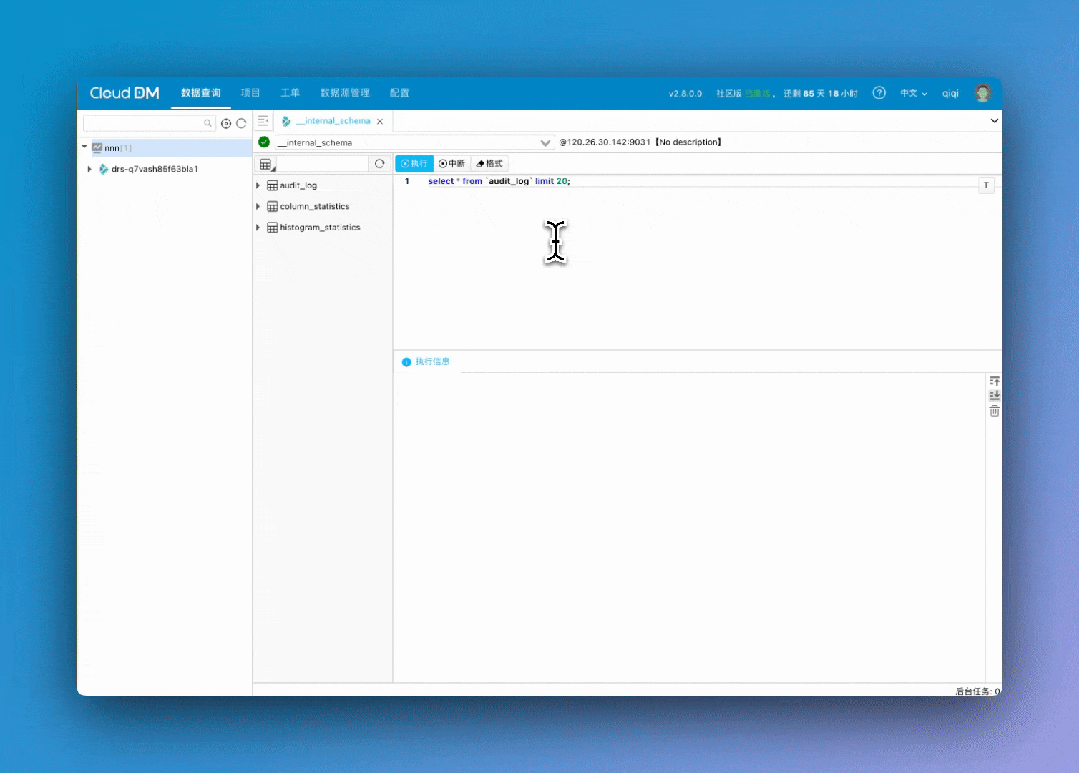Screen dimensions: 1079x773
Task: Toggle the sidebar collapse icon
Action: coord(263,121)
